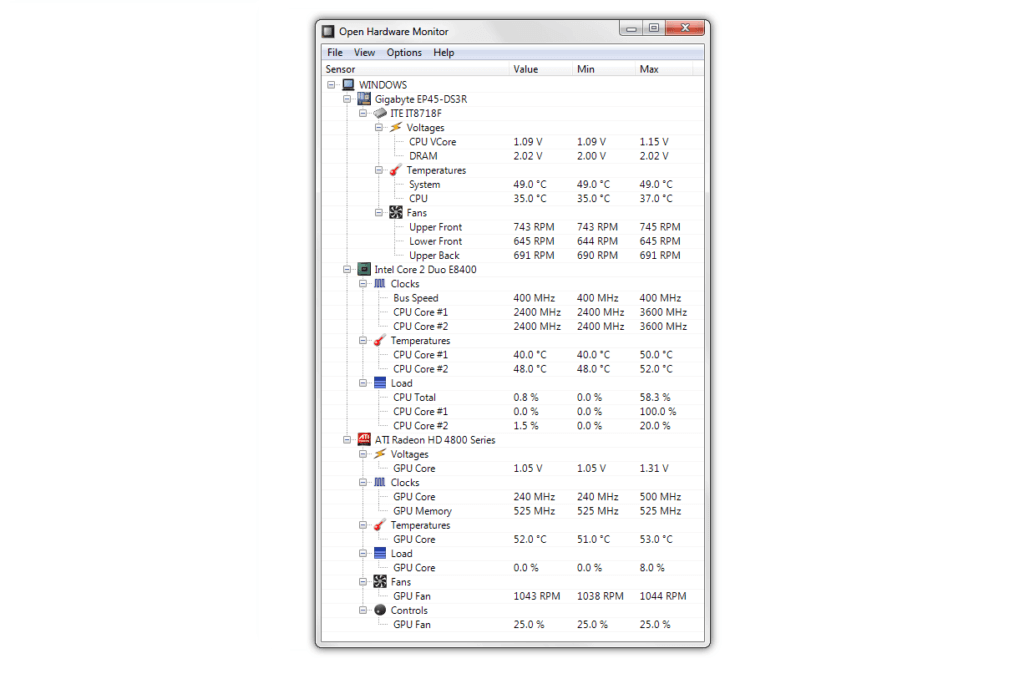Click the 3600 MHz max of CPU Core #1
The height and width of the screenshot is (679, 1024).
[664, 312]
